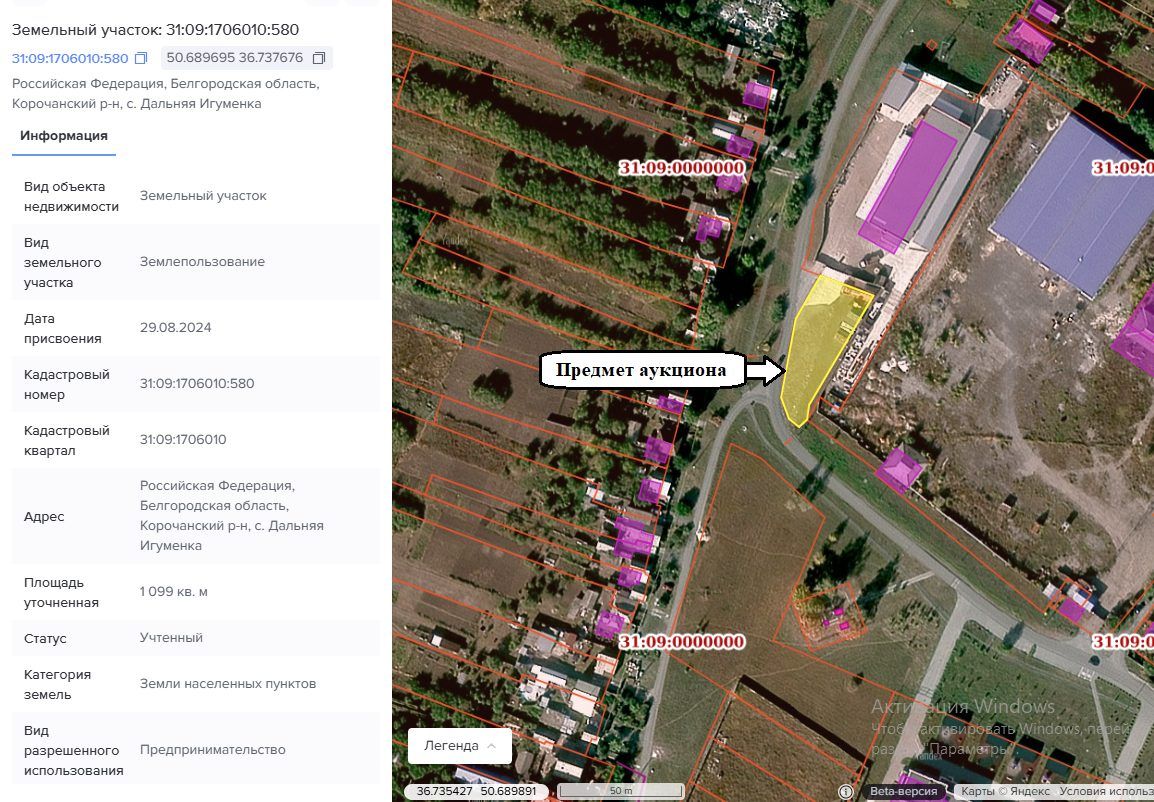Click the Карты © Яндекс attribution
This screenshot has width=1154, height=802.
[x=1005, y=792]
